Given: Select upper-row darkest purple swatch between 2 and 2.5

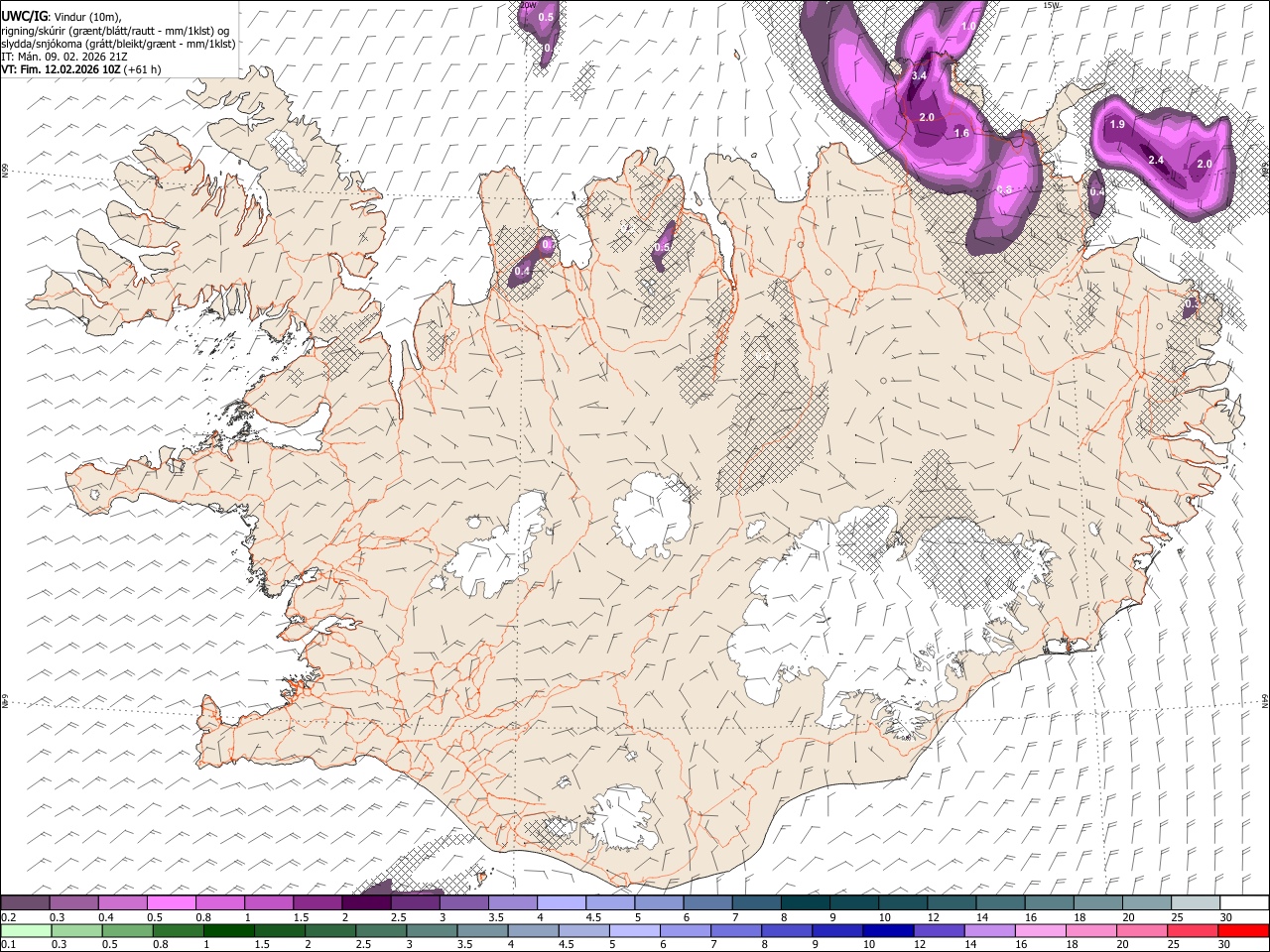Looking at the screenshot, I should (x=366, y=902).
